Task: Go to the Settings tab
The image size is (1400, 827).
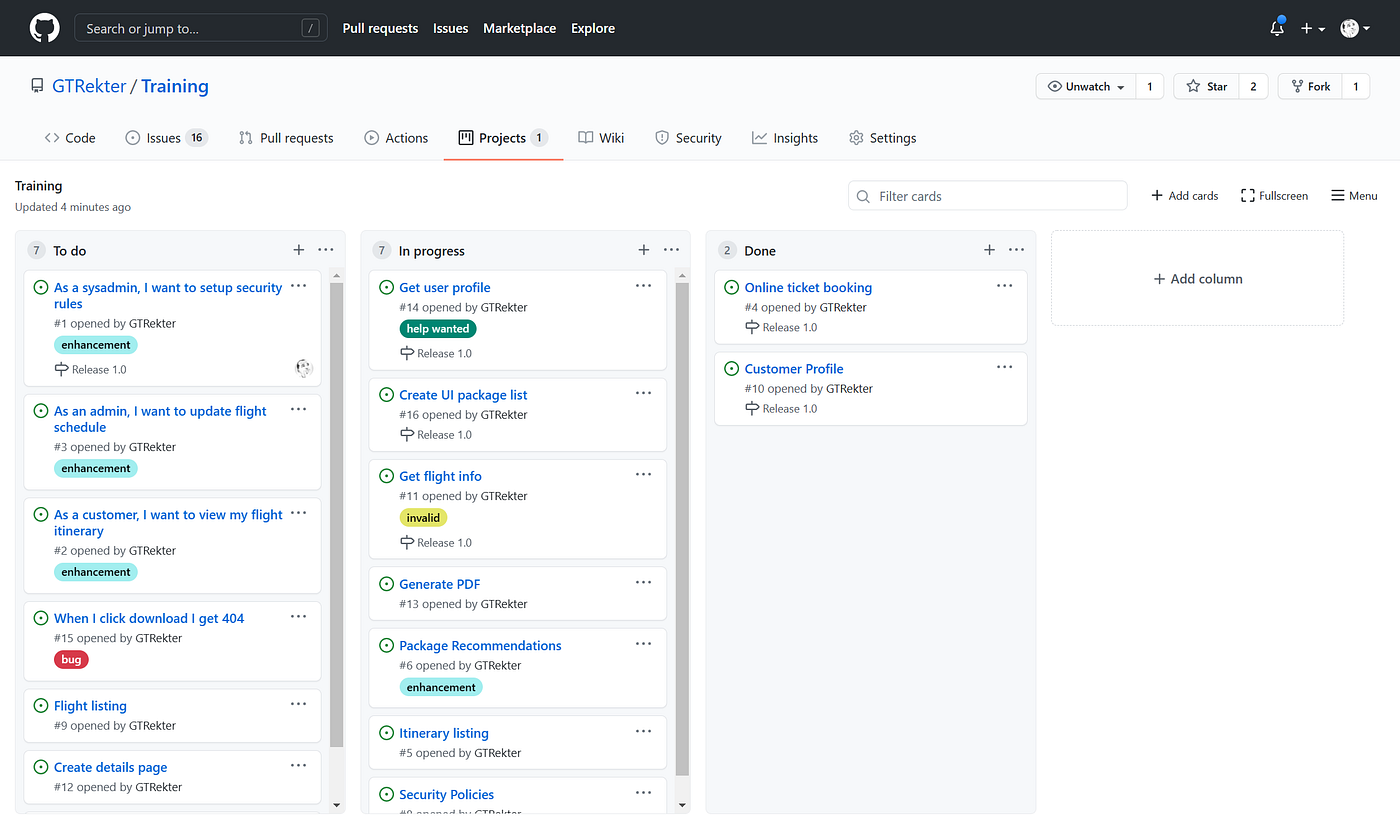Action: tap(882, 137)
